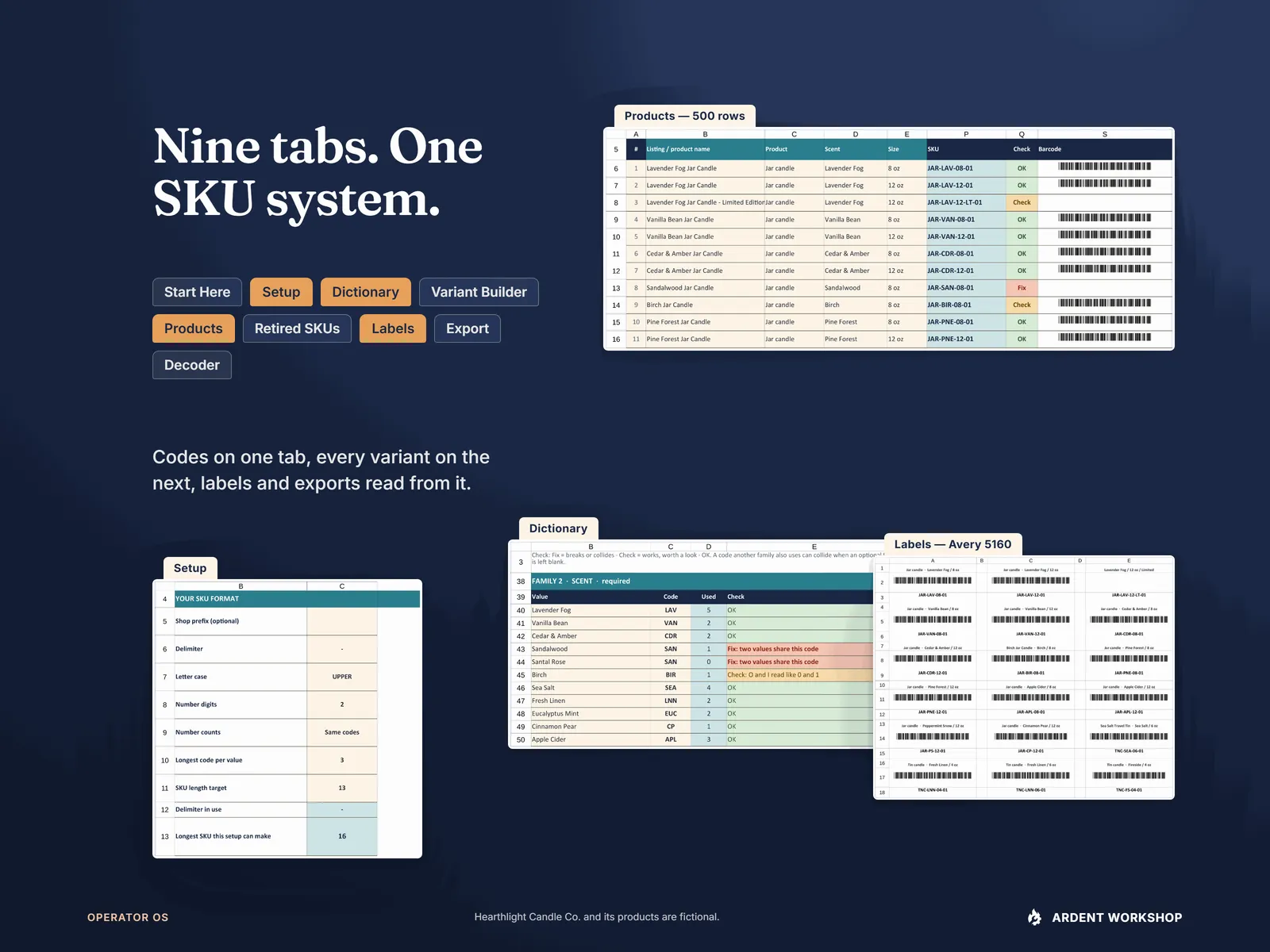The width and height of the screenshot is (1270, 952).
Task: Click the barcode in the JAR-PNE-12-01 row
Action: (x=1104, y=337)
